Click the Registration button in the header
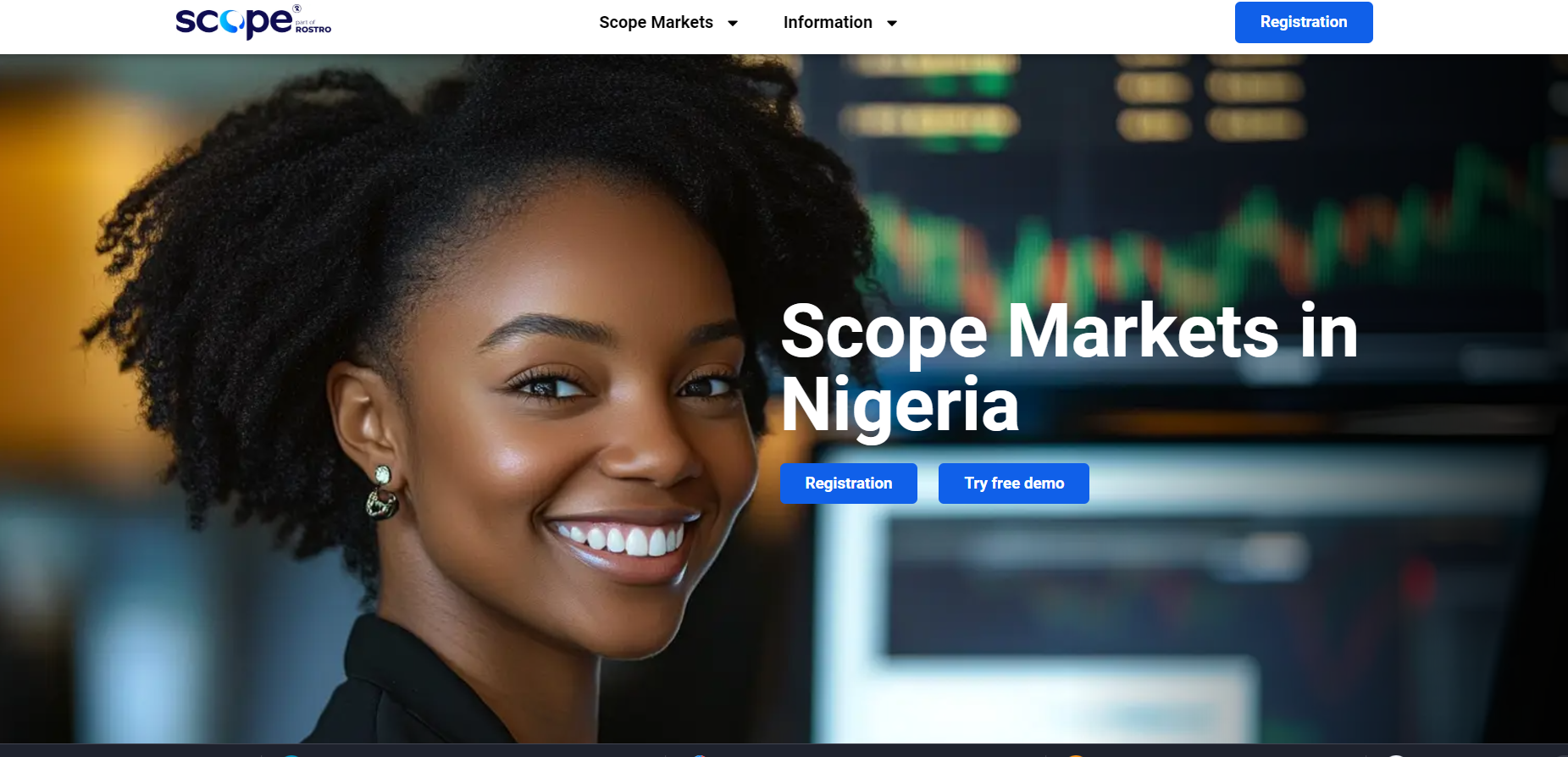The height and width of the screenshot is (757, 1568). tap(1304, 22)
